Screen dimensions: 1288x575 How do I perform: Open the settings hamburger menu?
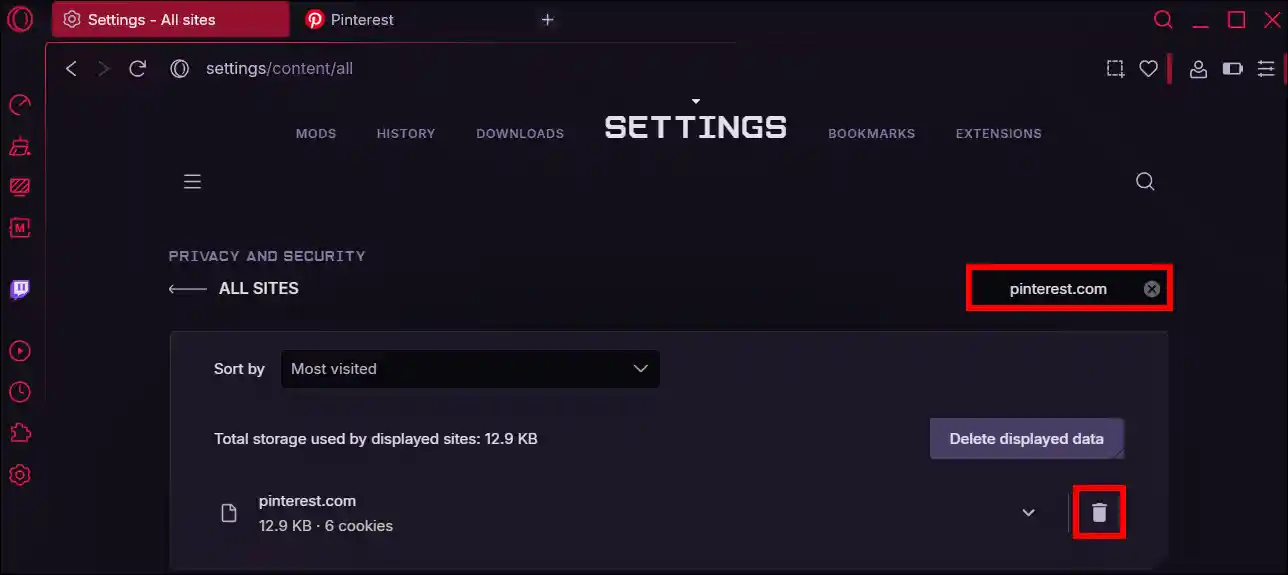(193, 181)
